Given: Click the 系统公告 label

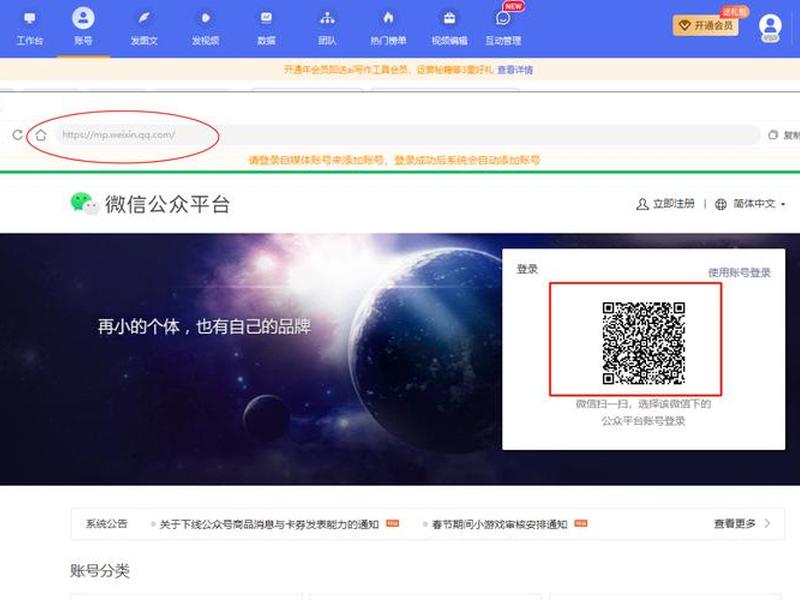Looking at the screenshot, I should (106, 524).
